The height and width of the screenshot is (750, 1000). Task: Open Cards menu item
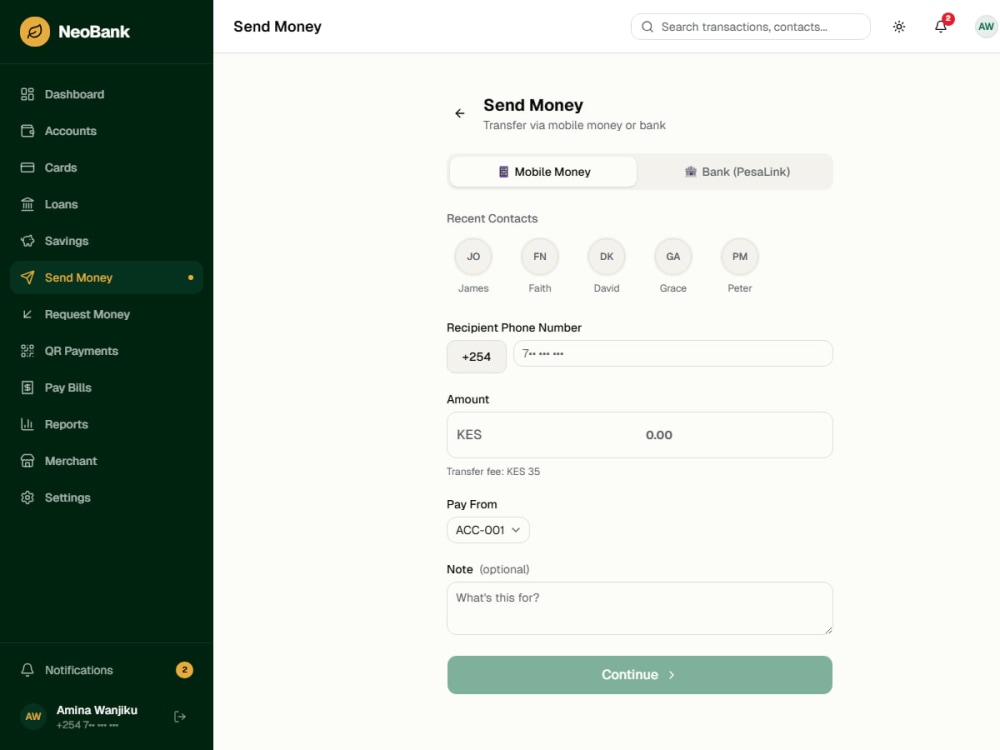[x=107, y=168]
